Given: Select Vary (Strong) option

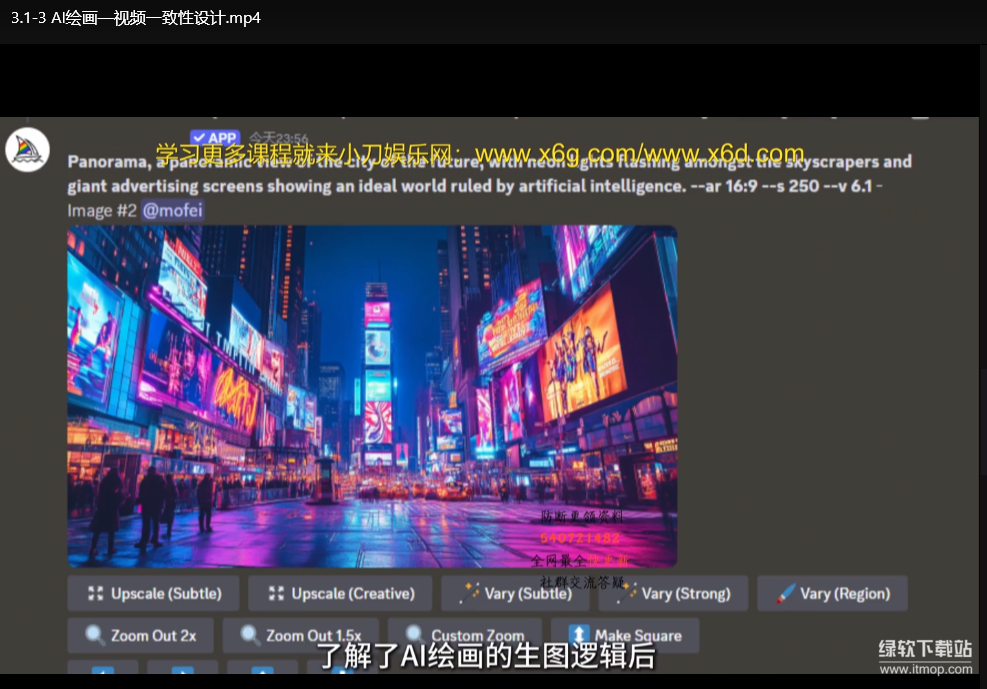Looking at the screenshot, I should (673, 593).
